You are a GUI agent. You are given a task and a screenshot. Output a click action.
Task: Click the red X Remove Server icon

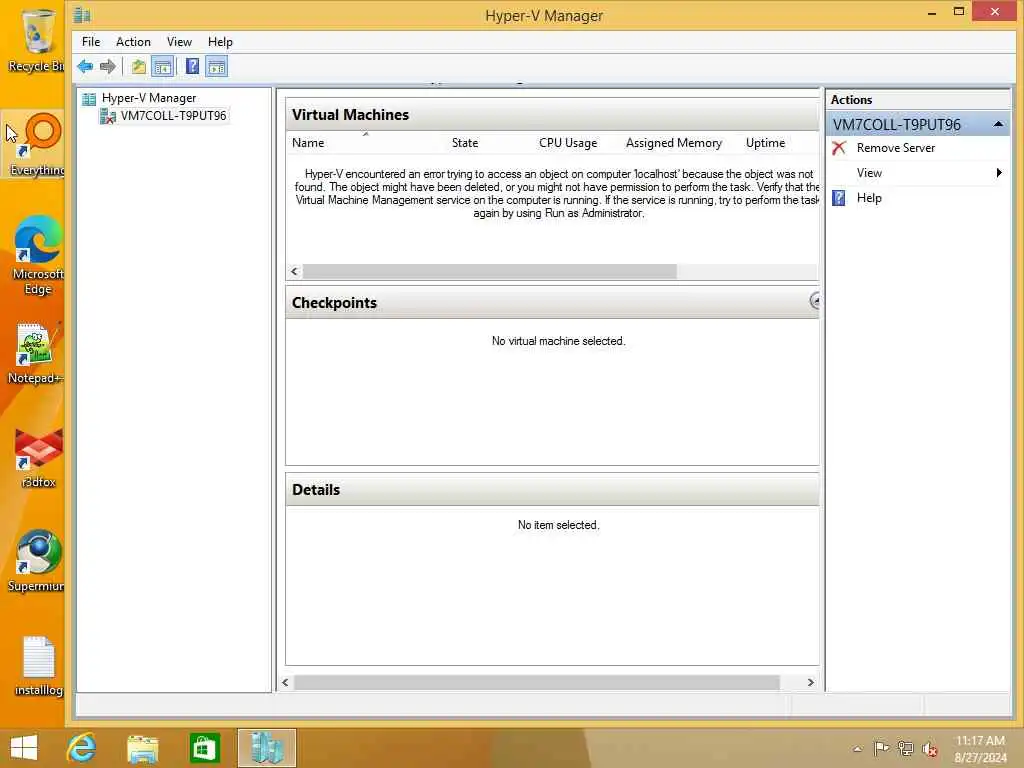839,148
